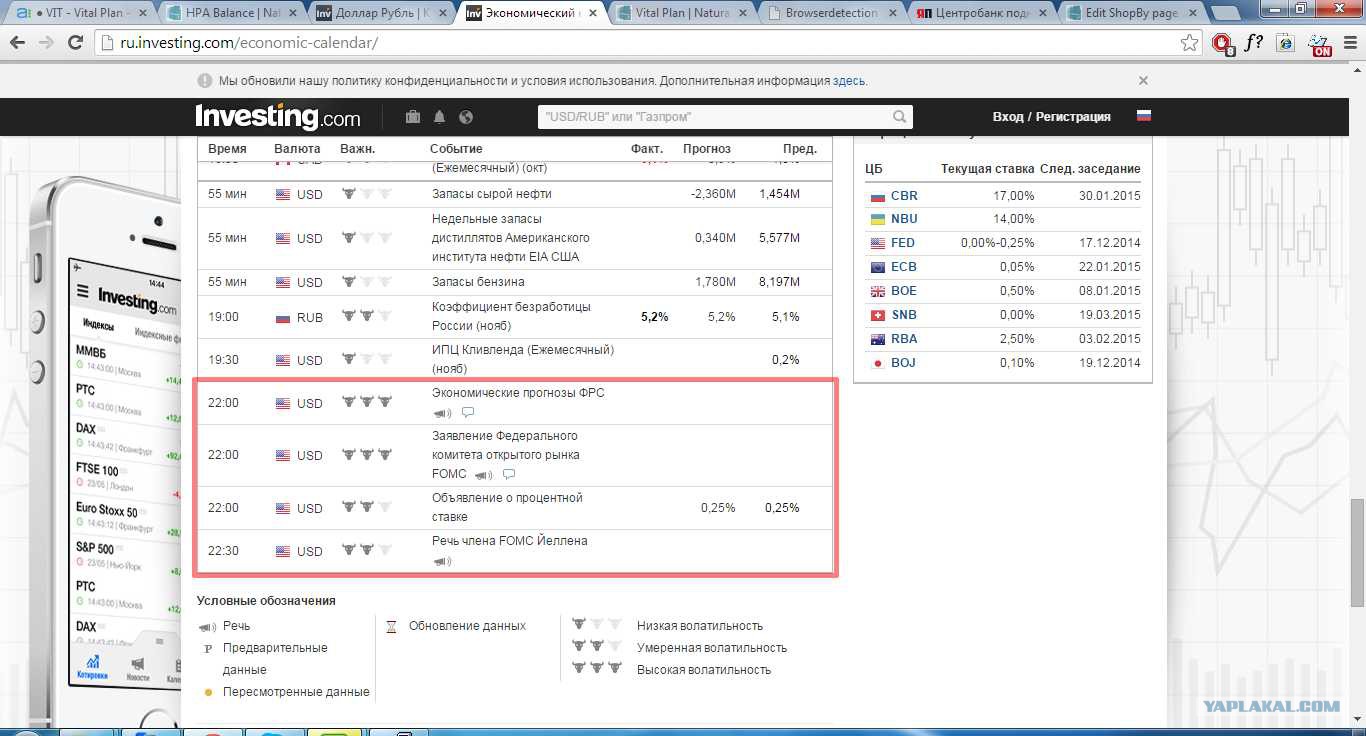This screenshot has width=1366, height=736.
Task: Open the Объявление о процентной ставке event
Action: 507,507
